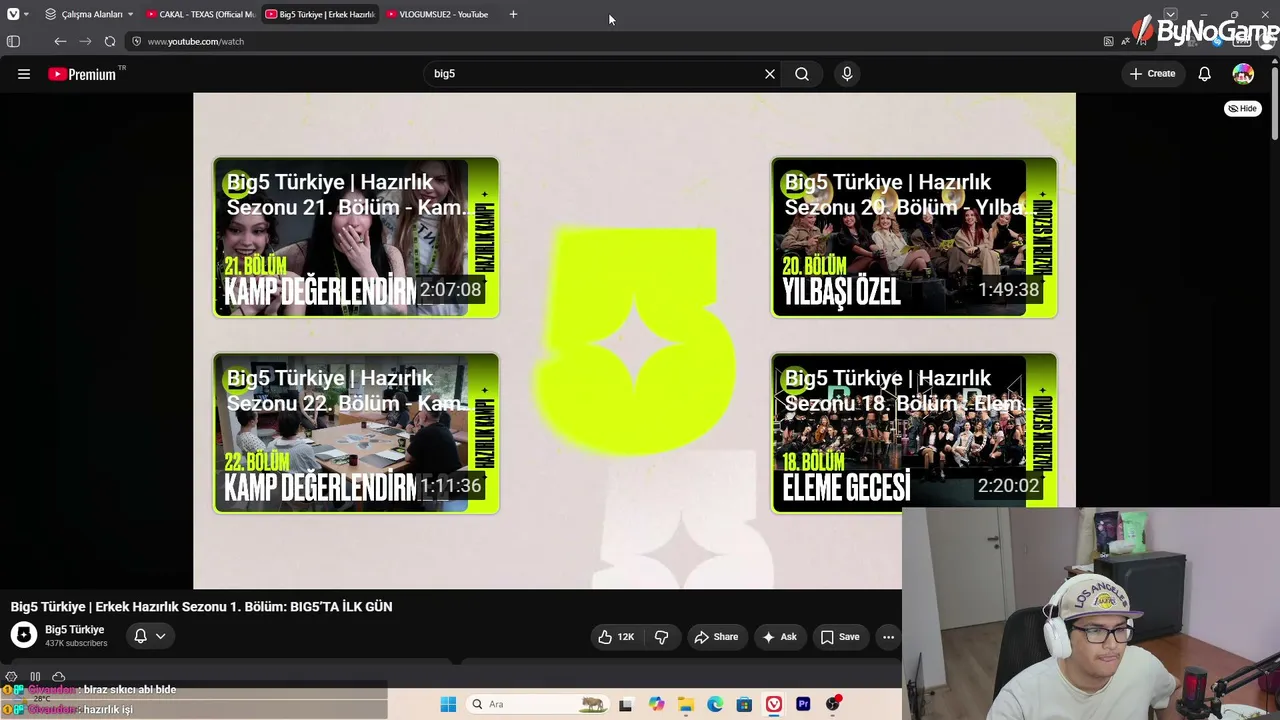Click the tab list dropdown arrow button

tap(1171, 14)
